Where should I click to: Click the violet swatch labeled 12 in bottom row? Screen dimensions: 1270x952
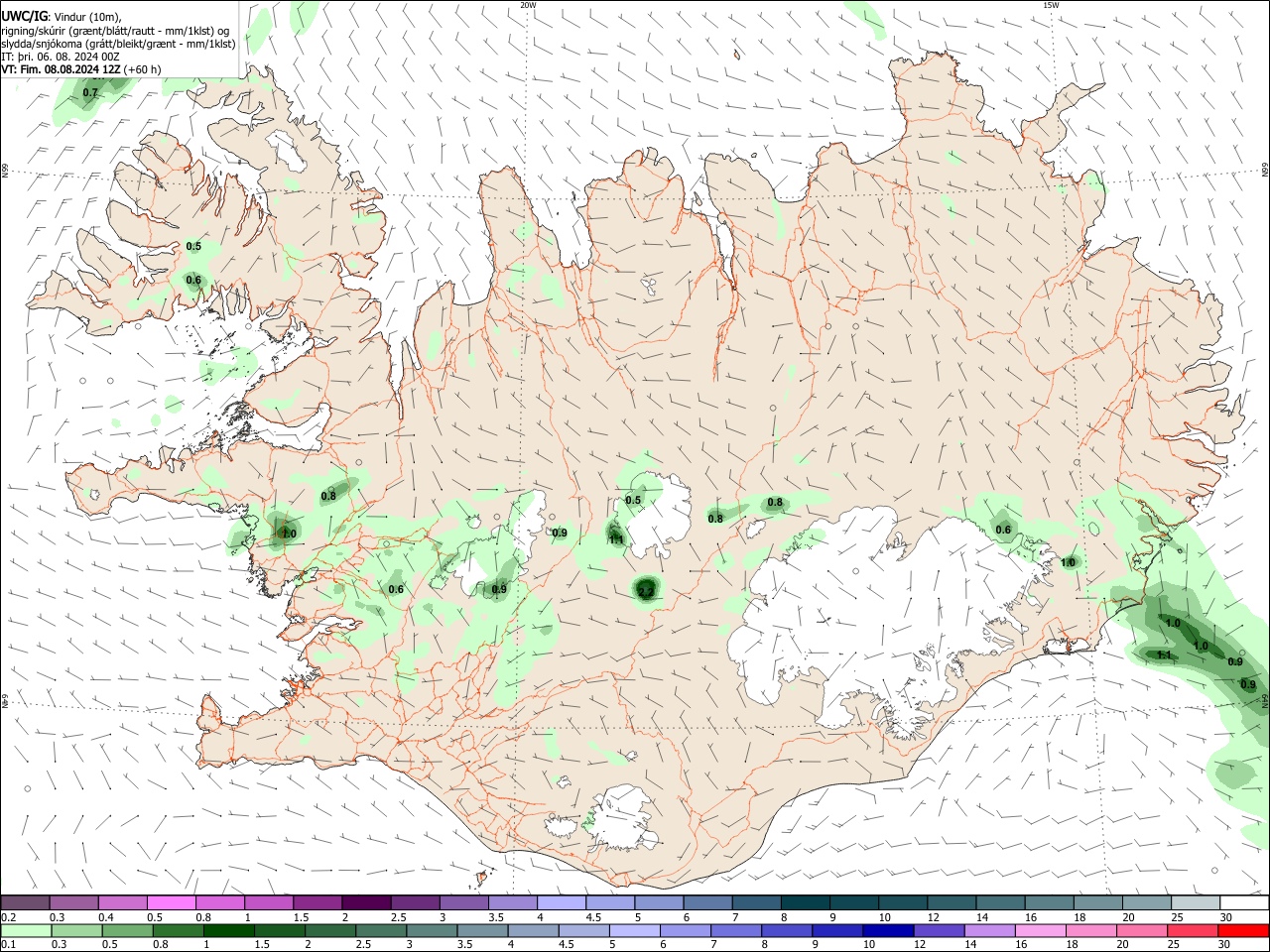[938, 930]
